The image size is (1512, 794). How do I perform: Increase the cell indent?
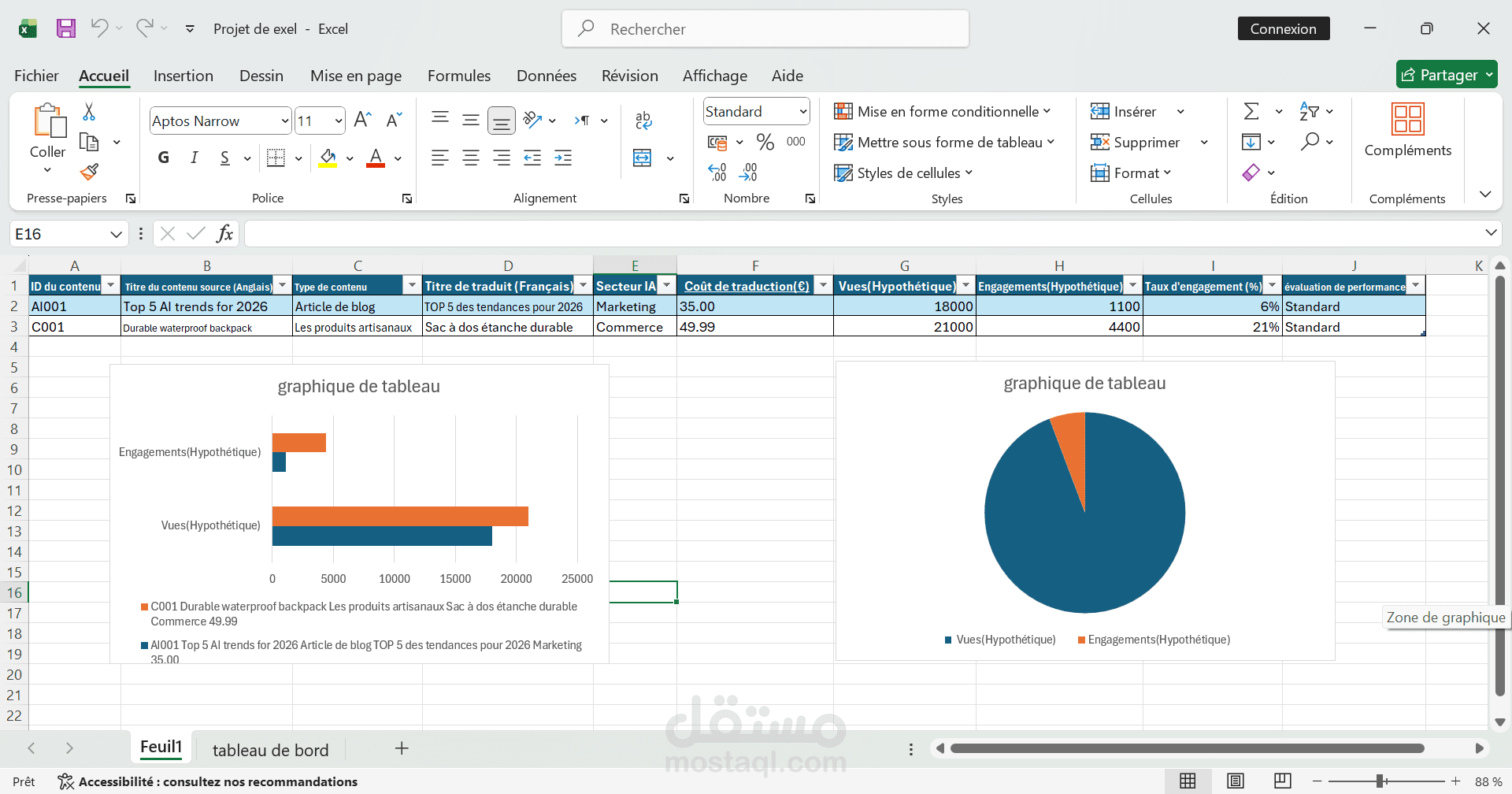[x=563, y=158]
